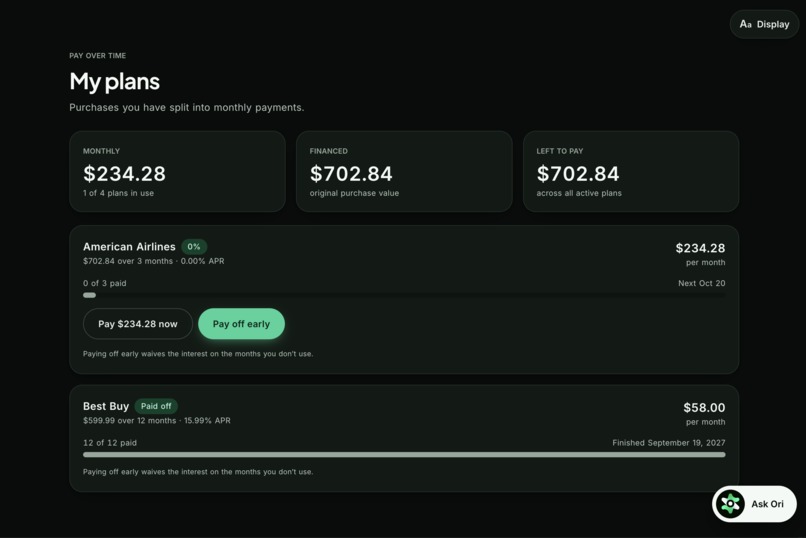Open the Ask Ori assistant

(754, 504)
